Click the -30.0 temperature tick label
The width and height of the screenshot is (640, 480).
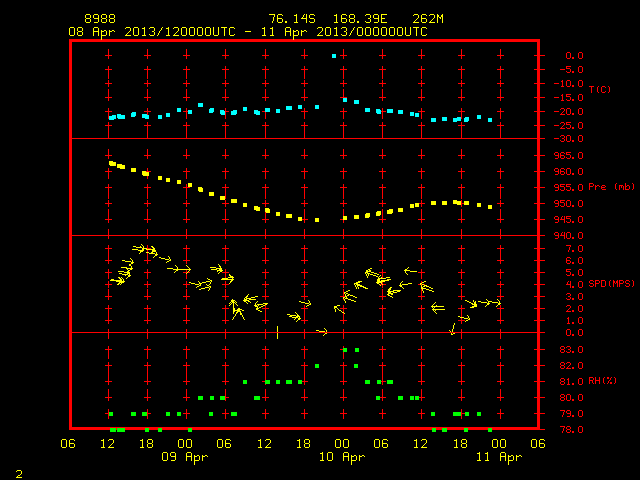point(569,139)
